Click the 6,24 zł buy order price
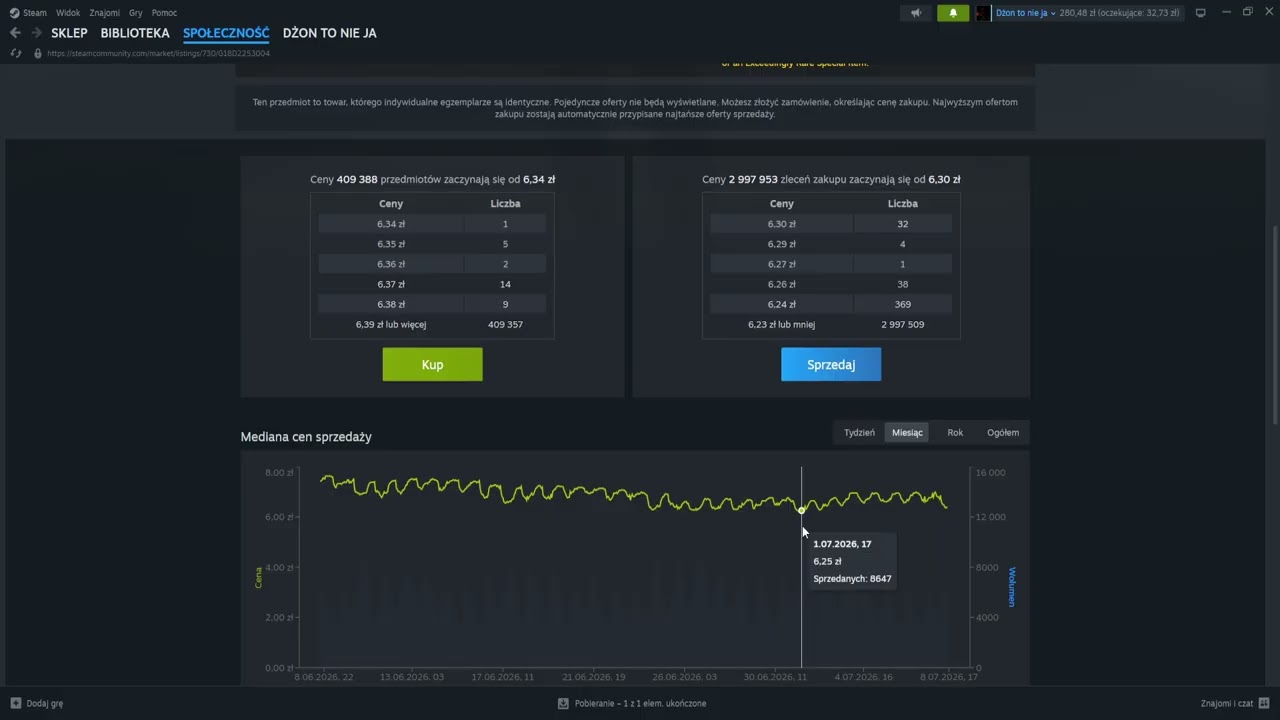Screen dimensions: 1280x720 (782, 304)
